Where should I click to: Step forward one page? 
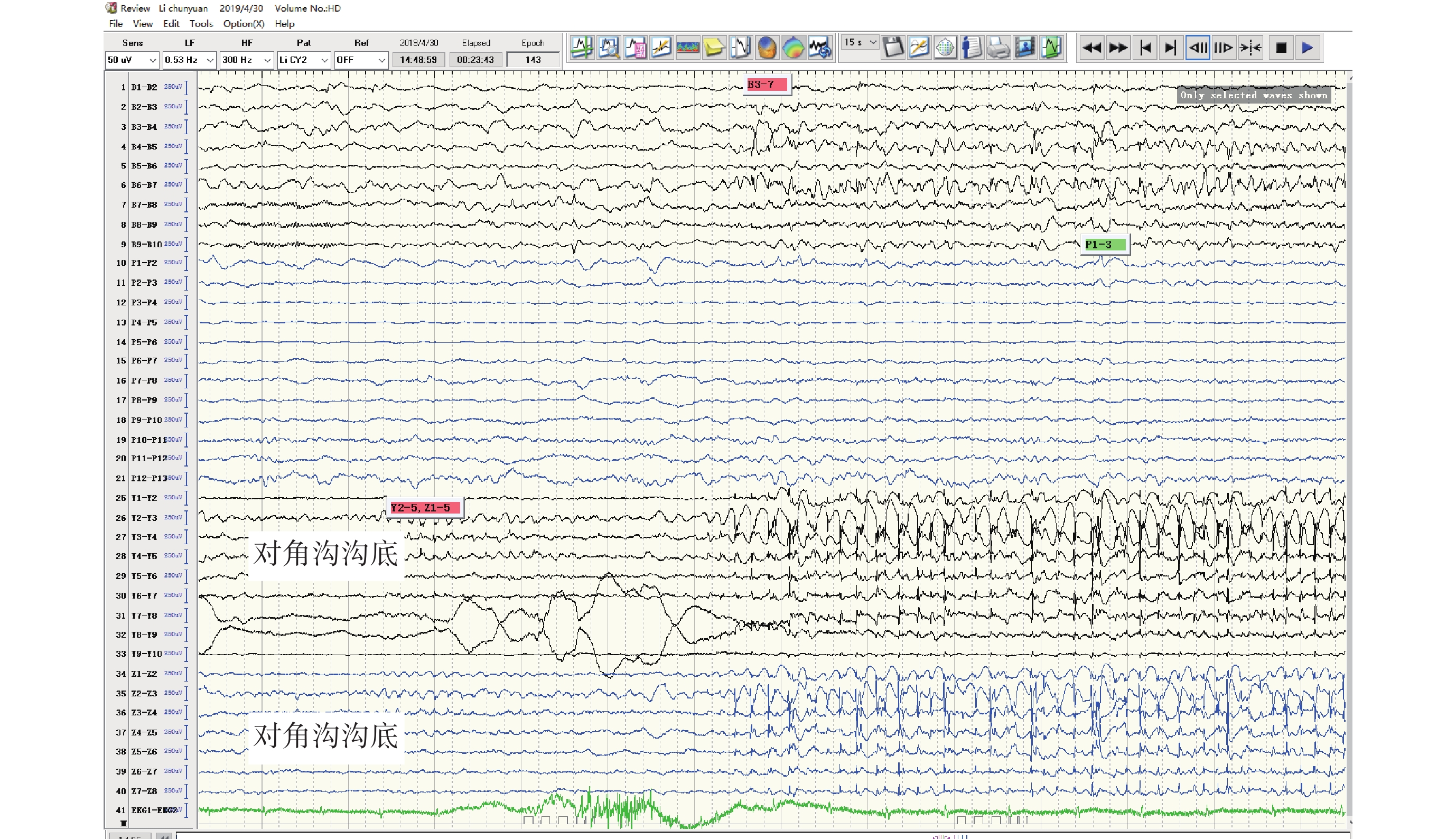pos(1224,48)
